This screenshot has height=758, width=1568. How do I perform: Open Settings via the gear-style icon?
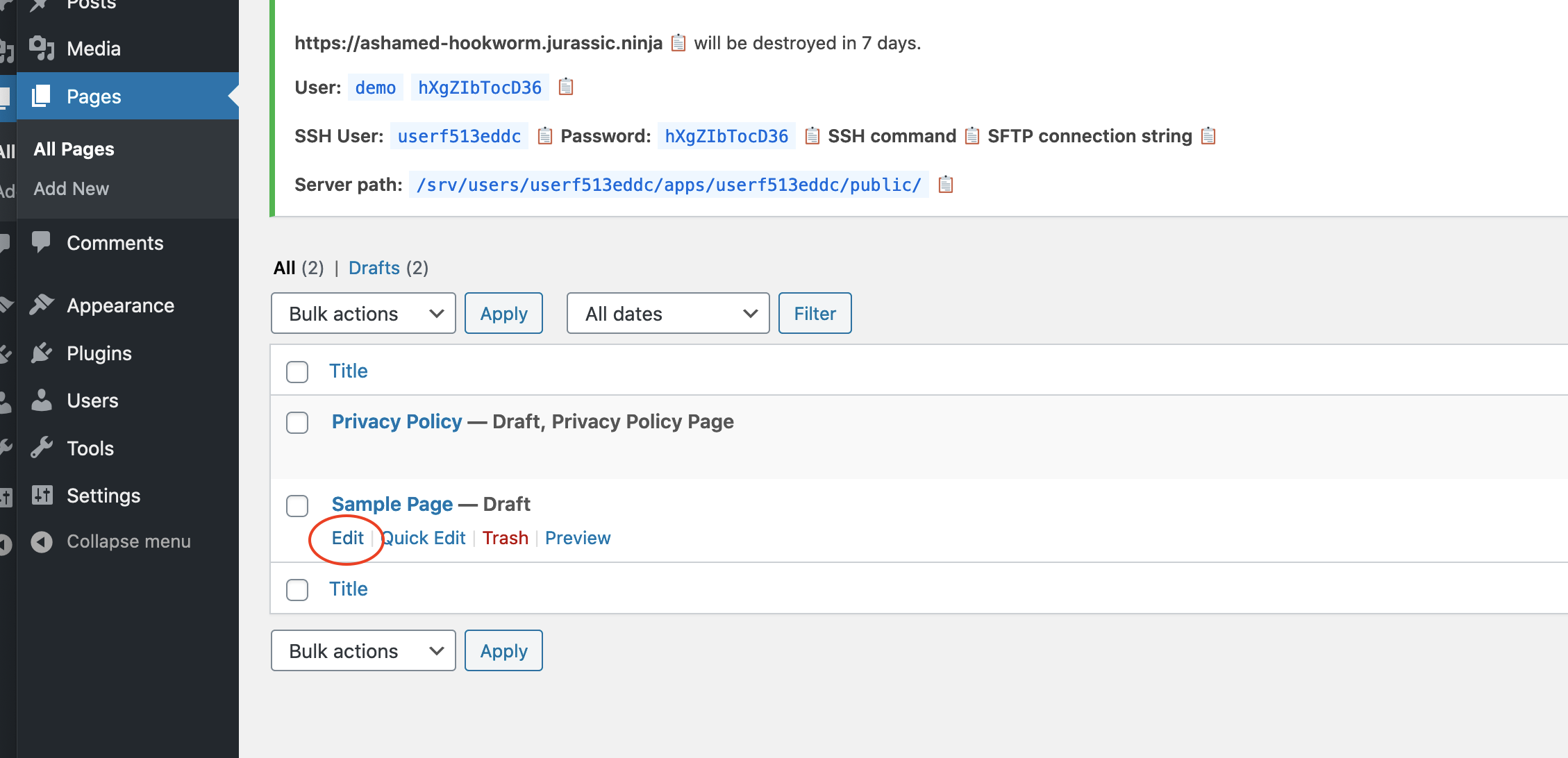tap(43, 495)
